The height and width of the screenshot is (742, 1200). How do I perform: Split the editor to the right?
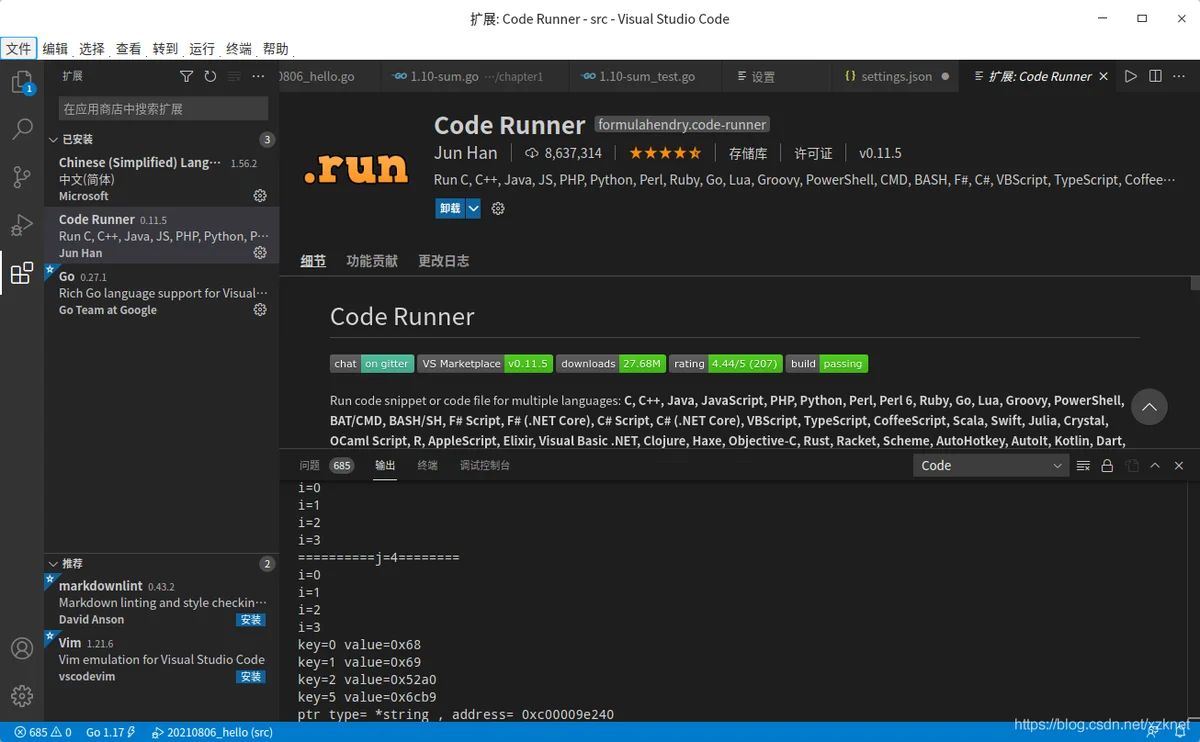(x=1155, y=76)
